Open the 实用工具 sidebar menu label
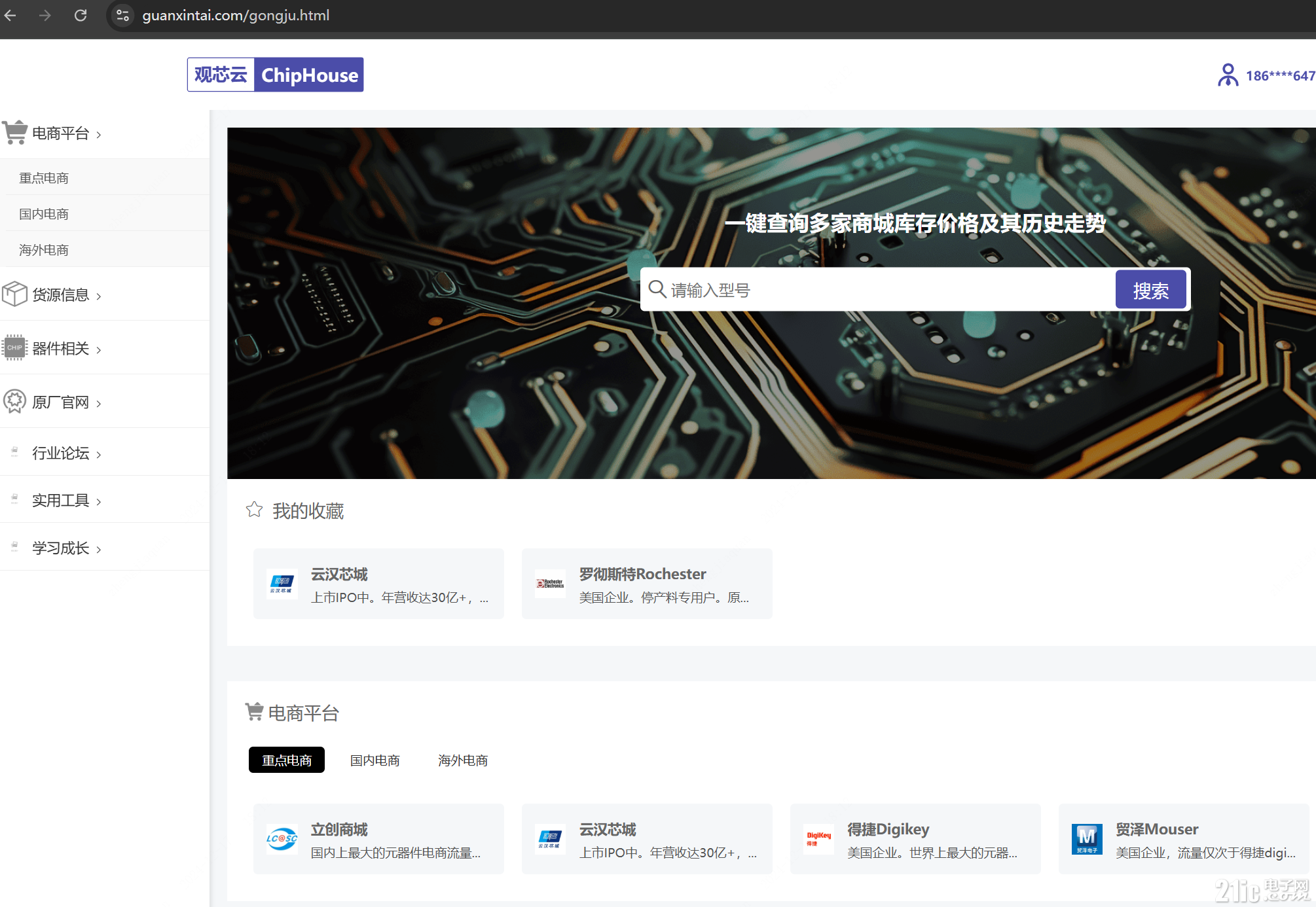This screenshot has height=907, width=1316. pos(61,501)
